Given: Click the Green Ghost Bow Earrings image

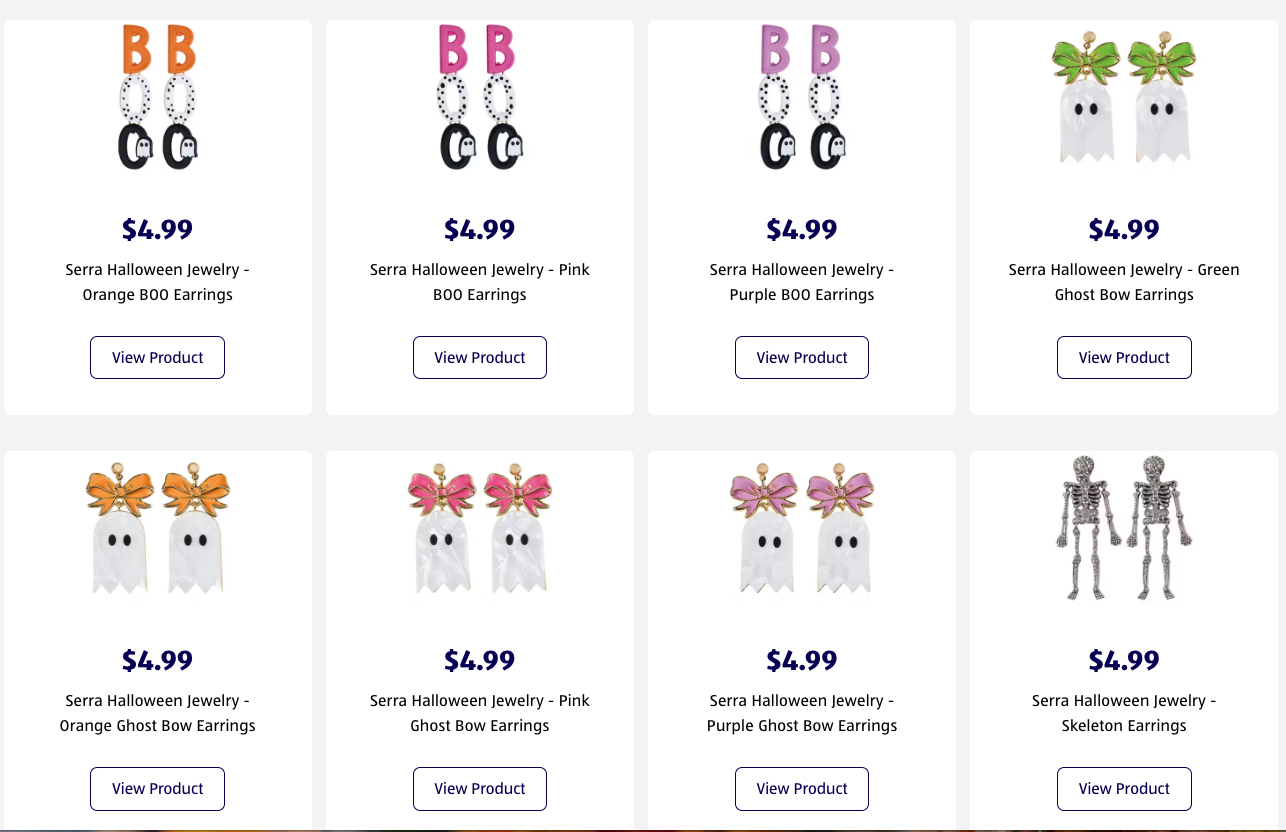Looking at the screenshot, I should coord(1124,102).
